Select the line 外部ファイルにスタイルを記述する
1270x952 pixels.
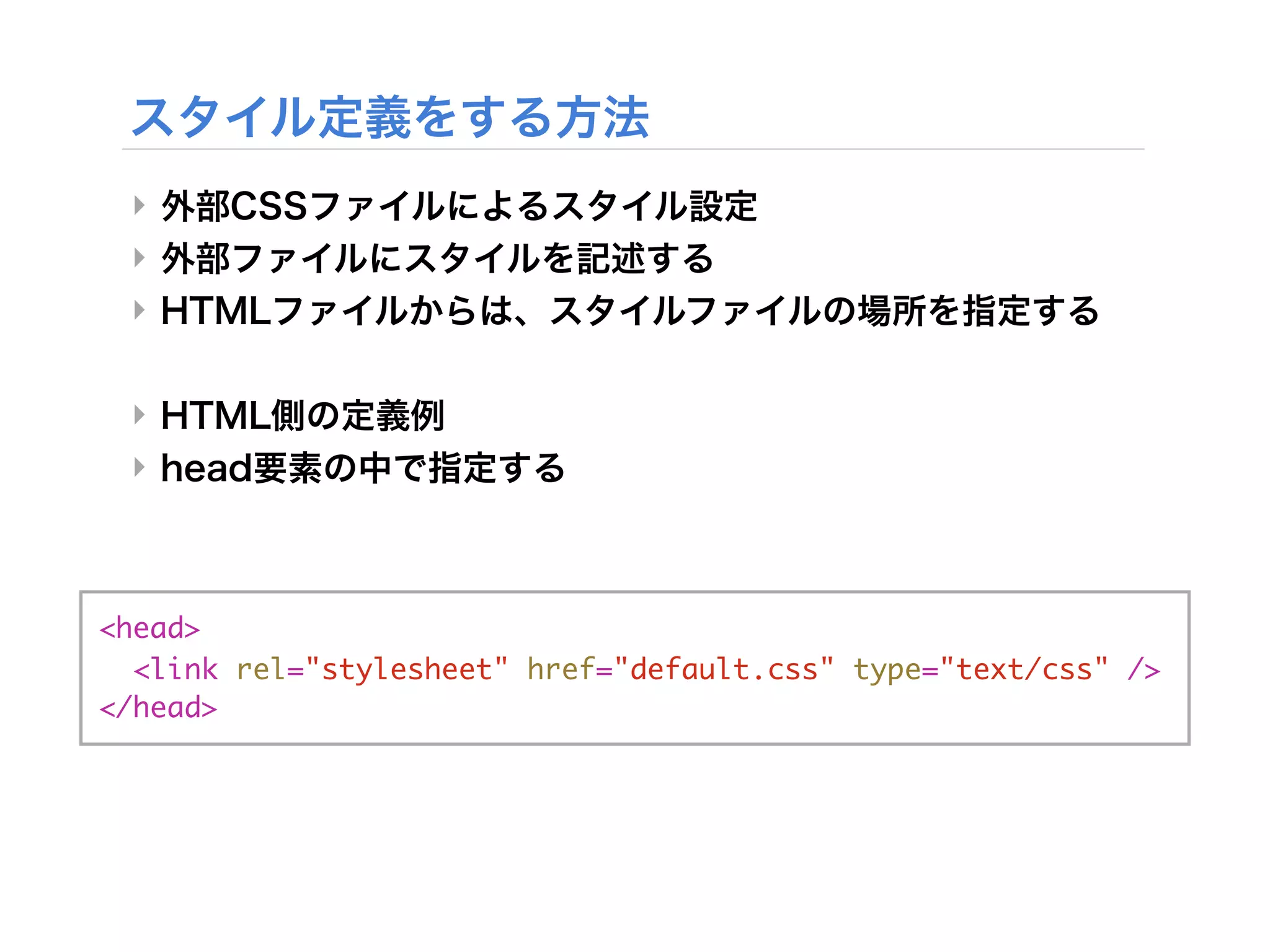coord(438,258)
